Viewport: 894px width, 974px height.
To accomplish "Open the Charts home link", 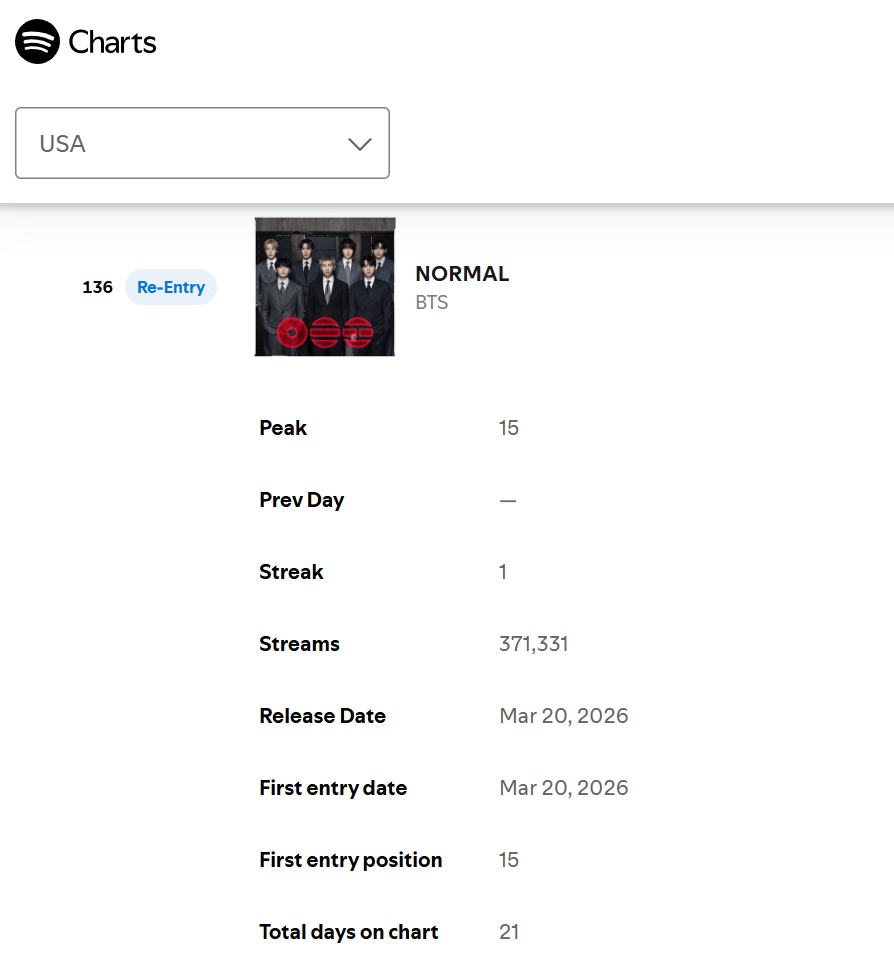I will pyautogui.click(x=112, y=42).
